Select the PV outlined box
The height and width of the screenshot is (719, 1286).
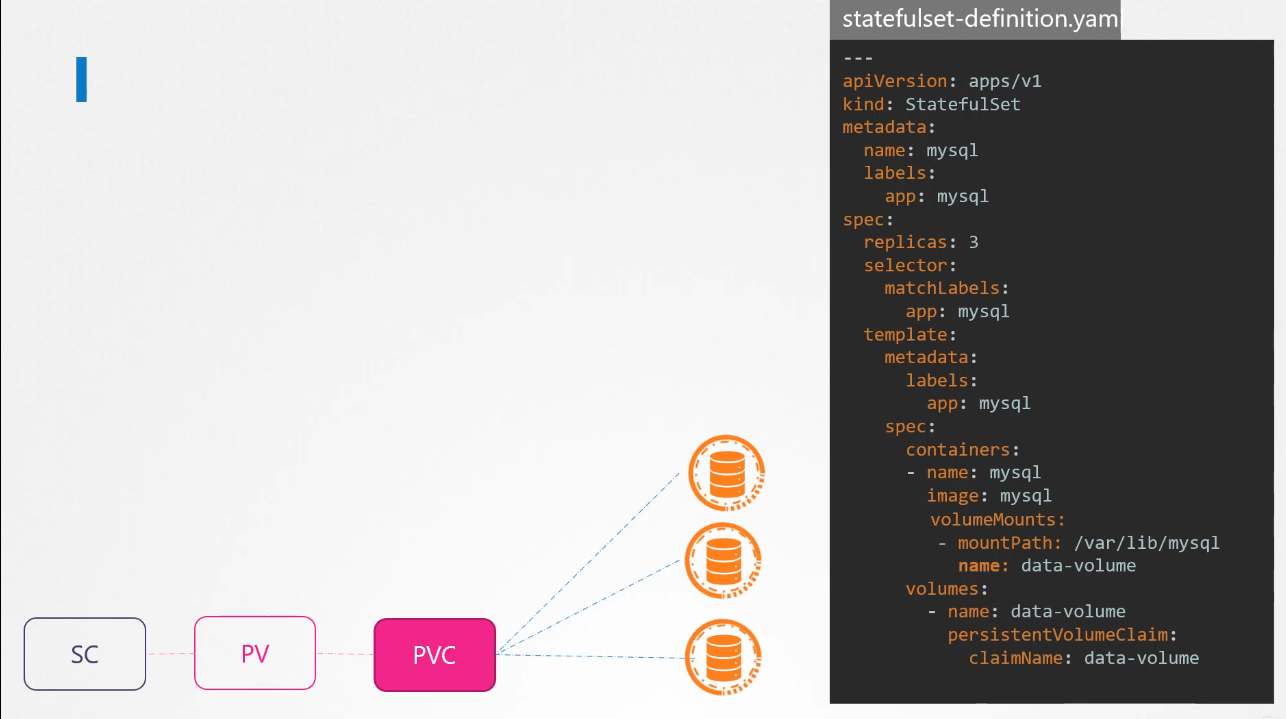pos(255,654)
